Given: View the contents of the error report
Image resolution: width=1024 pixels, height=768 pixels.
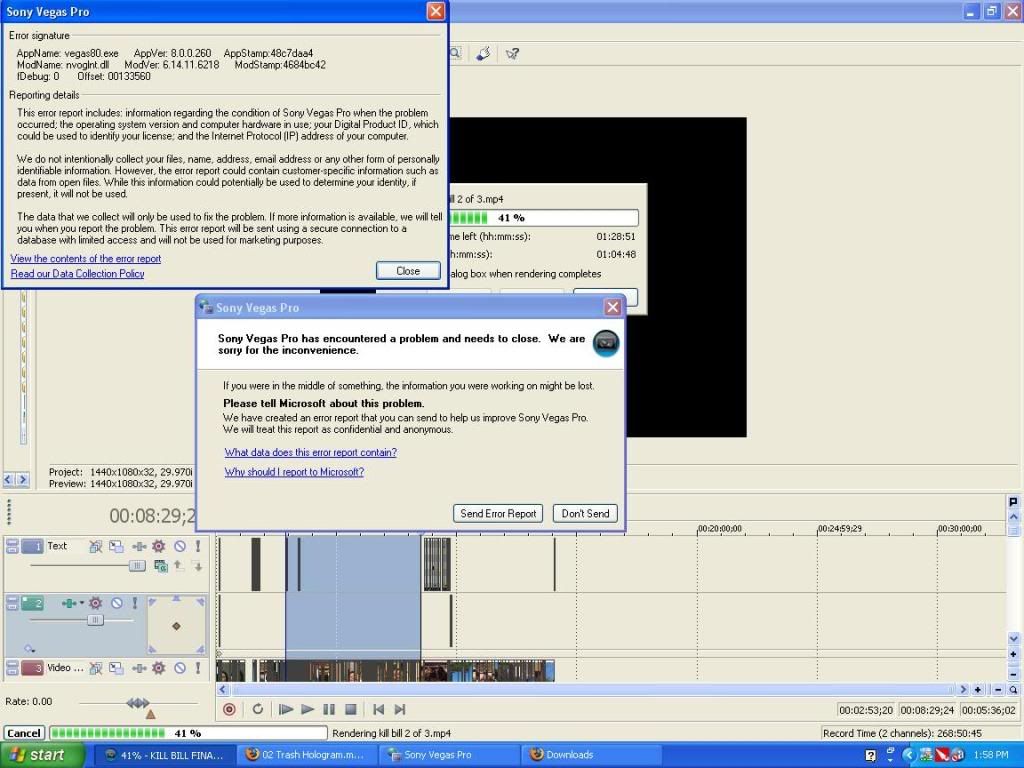Looking at the screenshot, I should [x=86, y=259].
